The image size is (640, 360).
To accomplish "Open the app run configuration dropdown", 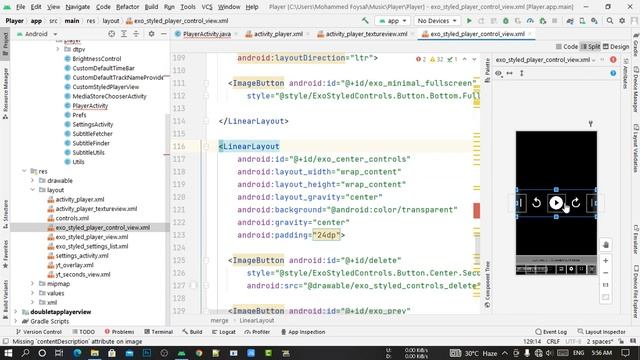I will (393, 21).
